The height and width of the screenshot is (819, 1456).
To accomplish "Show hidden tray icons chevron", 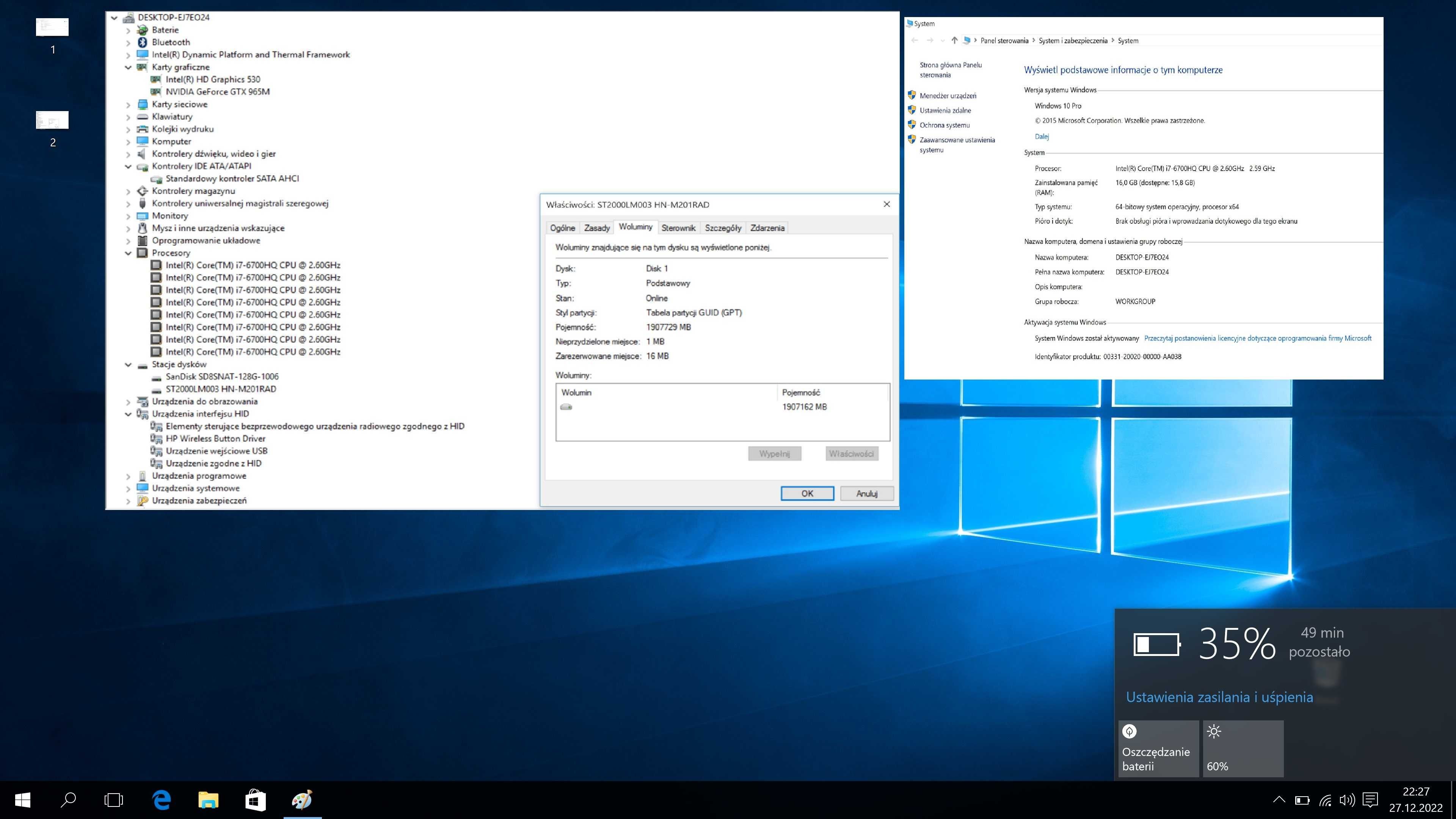I will pos(1279,800).
